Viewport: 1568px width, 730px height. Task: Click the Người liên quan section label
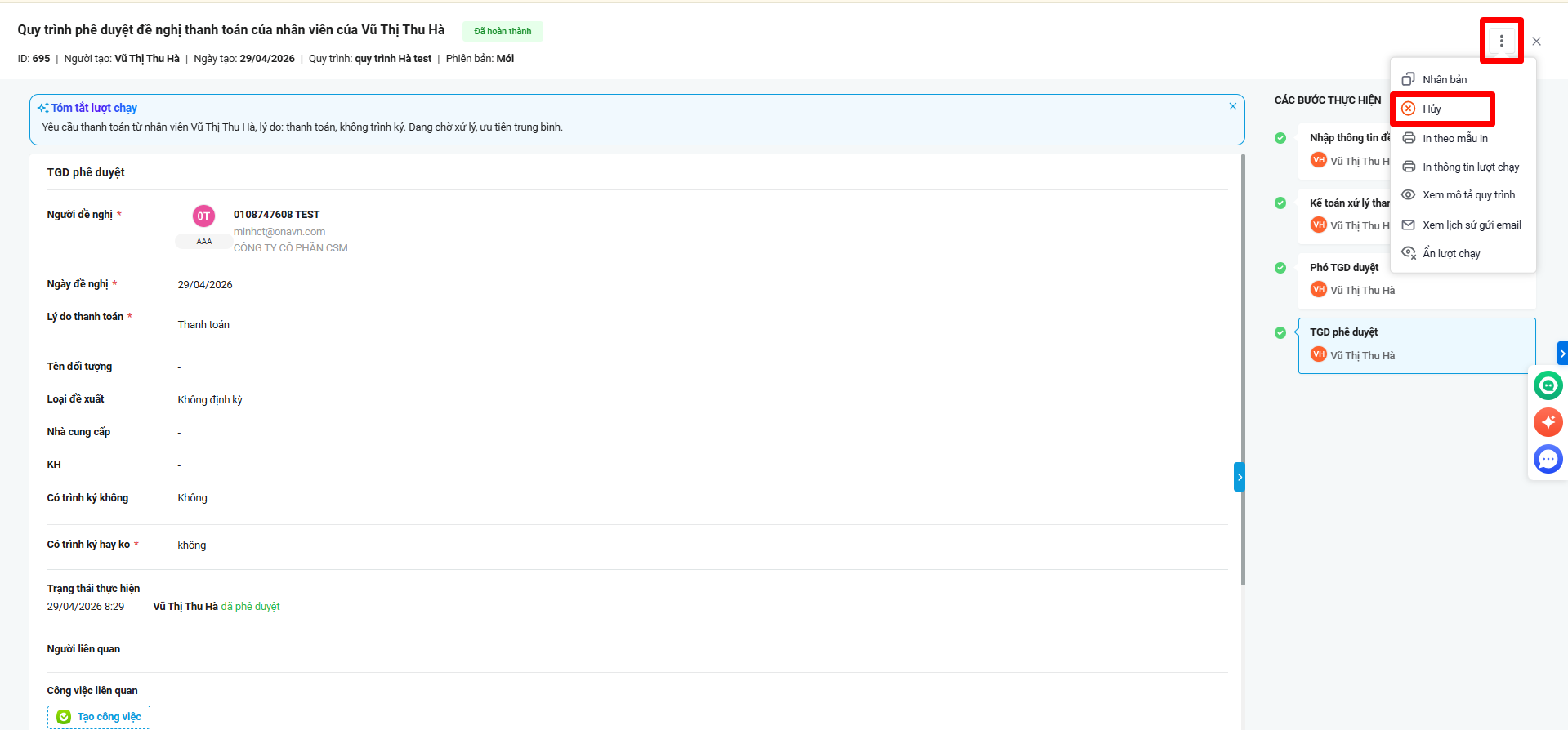click(83, 649)
